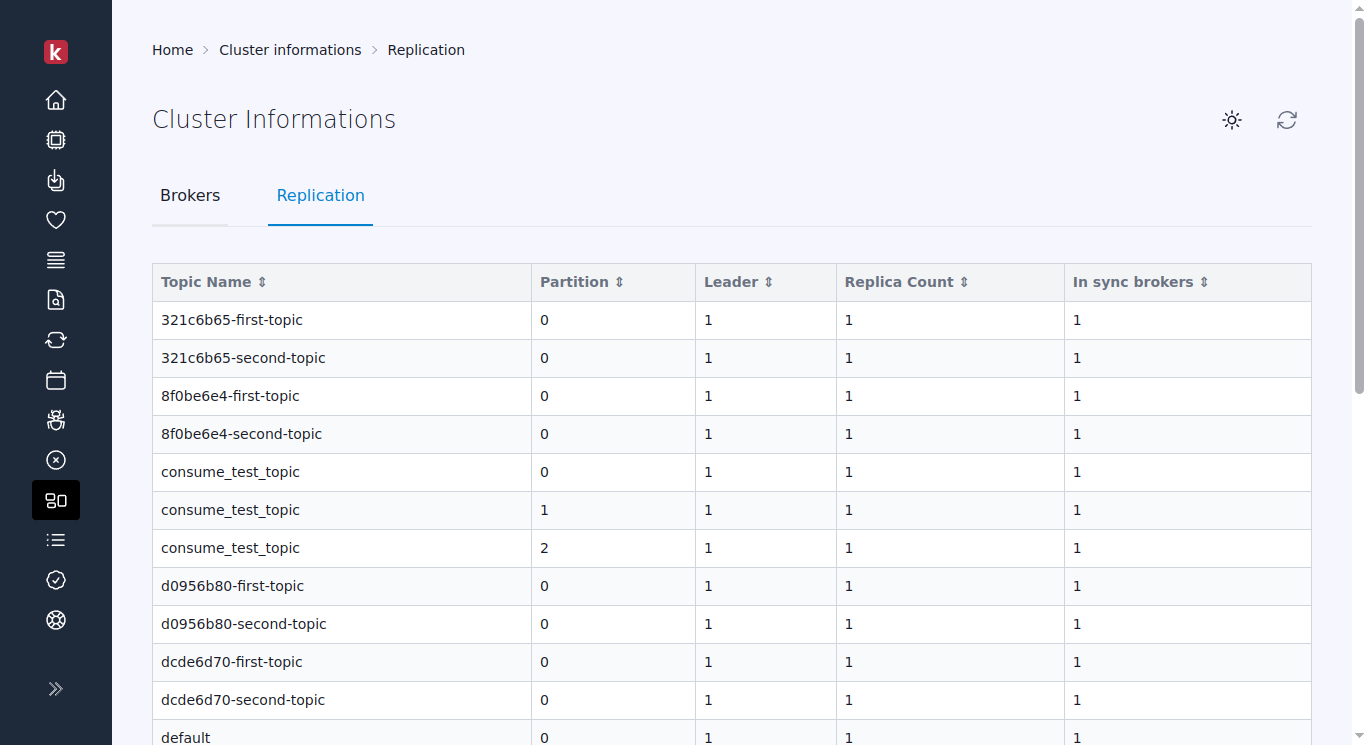Click the bug icon in the sidebar
Screen dimensions: 1367x745
(x=56, y=420)
